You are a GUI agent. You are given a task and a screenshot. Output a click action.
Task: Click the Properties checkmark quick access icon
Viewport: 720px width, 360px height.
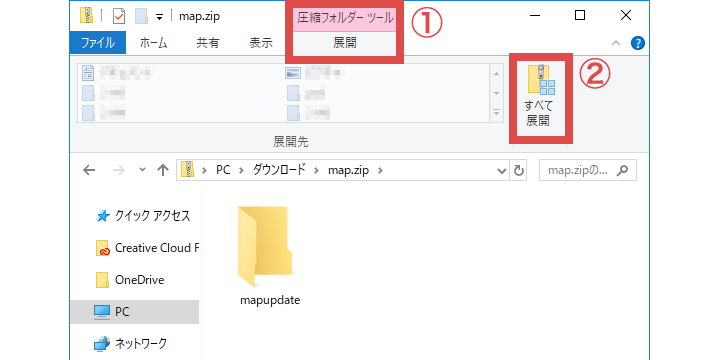pyautogui.click(x=118, y=17)
